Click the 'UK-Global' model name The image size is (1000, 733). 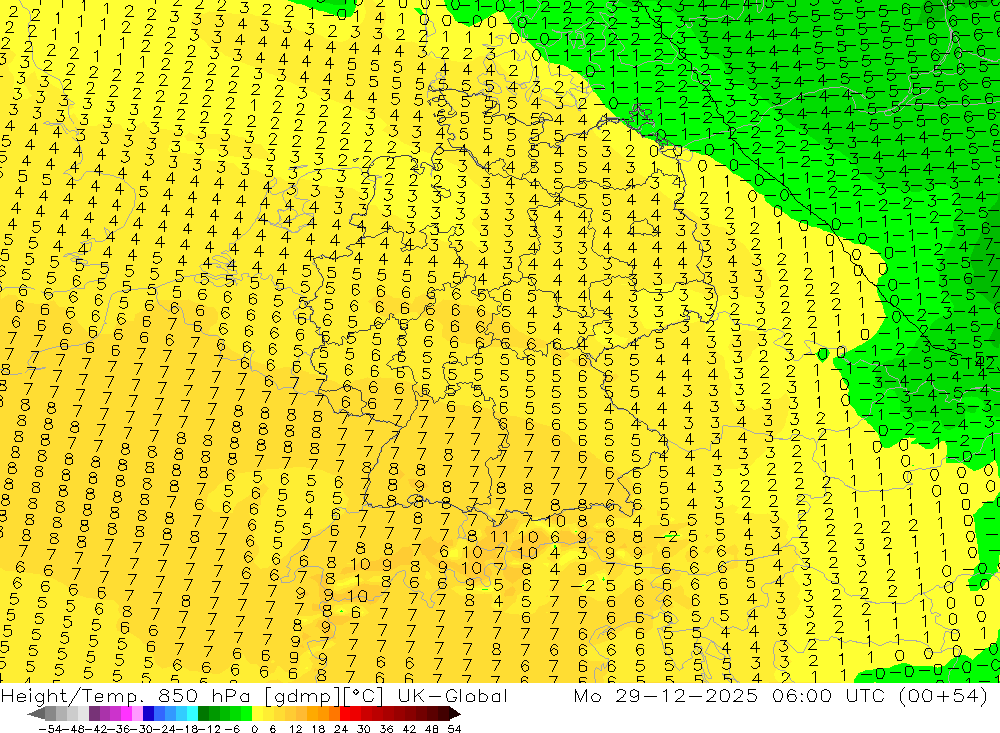point(452,696)
